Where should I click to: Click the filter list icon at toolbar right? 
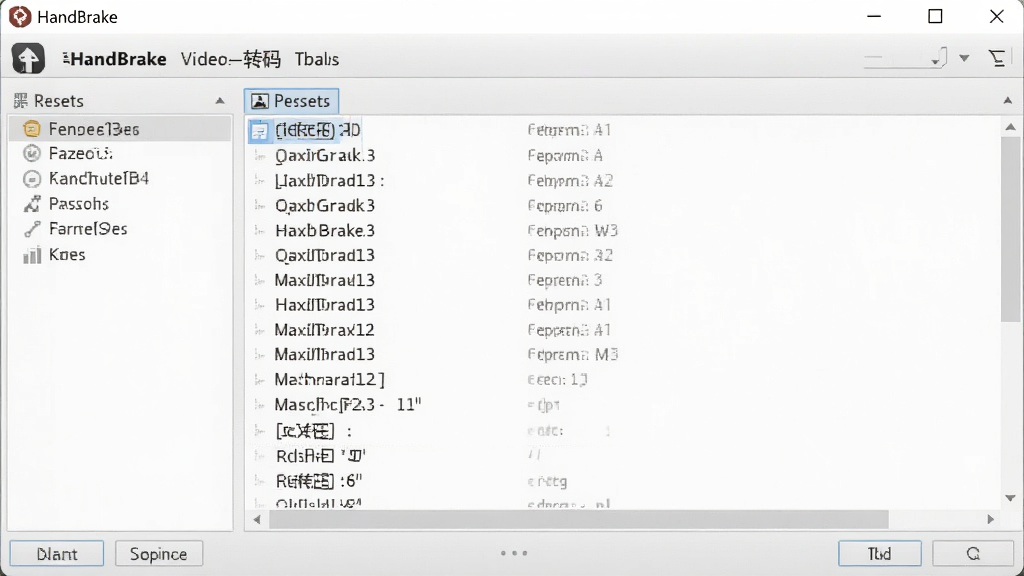point(997,58)
